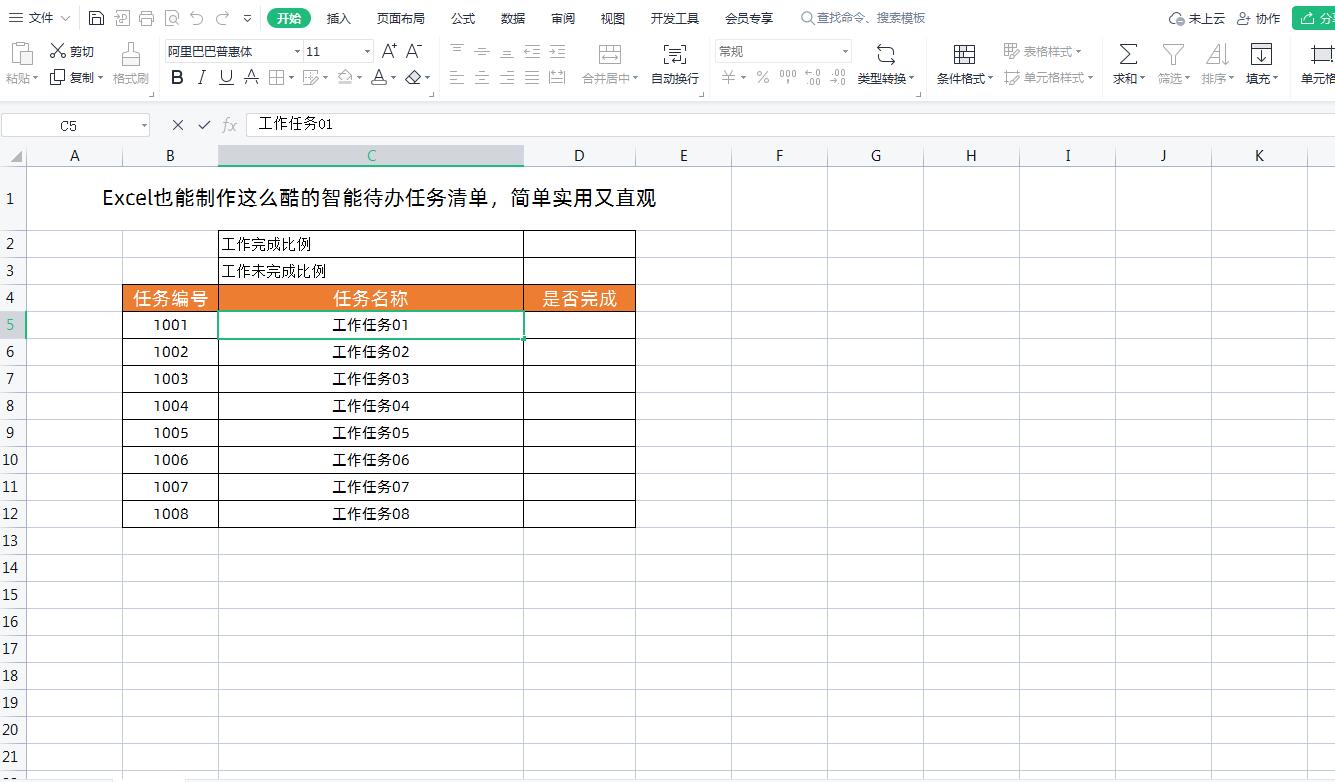Apply bold formatting with the B icon
The height and width of the screenshot is (782, 1335).
tap(178, 76)
